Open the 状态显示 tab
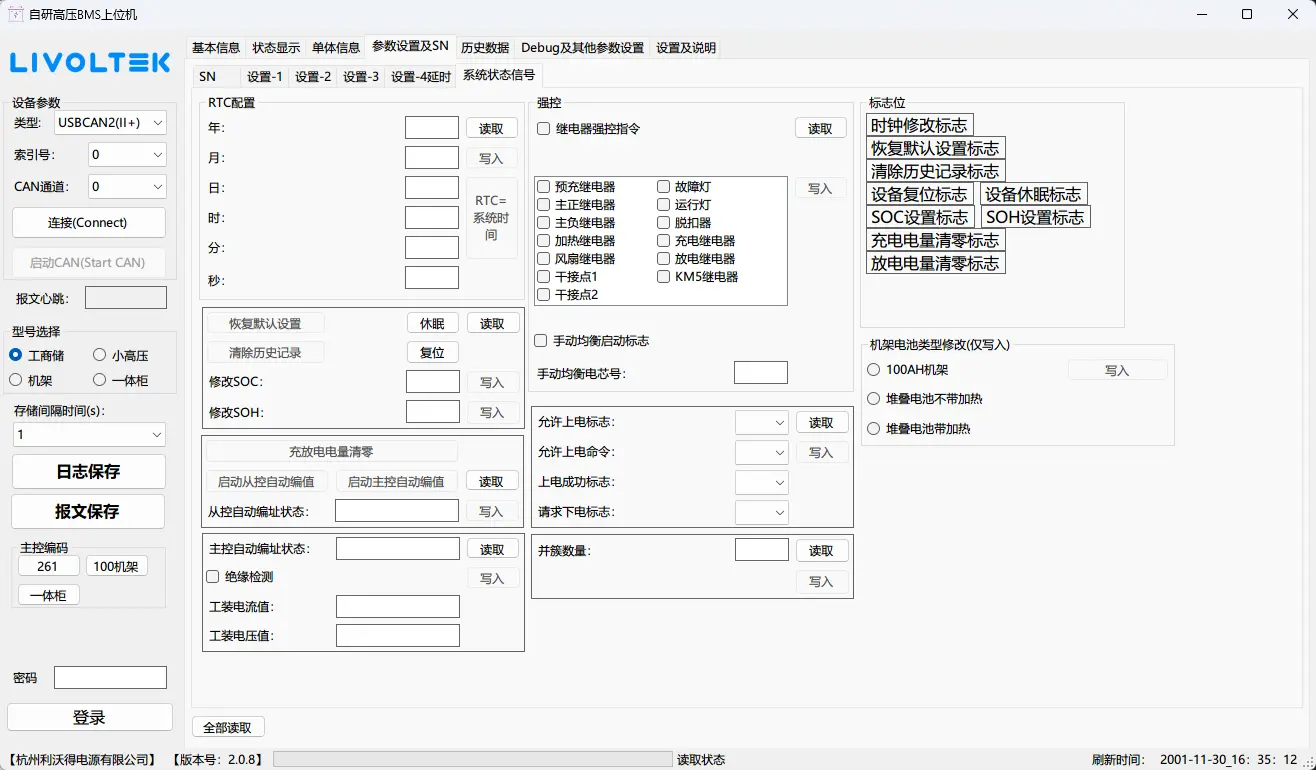1316x770 pixels. click(x=276, y=48)
